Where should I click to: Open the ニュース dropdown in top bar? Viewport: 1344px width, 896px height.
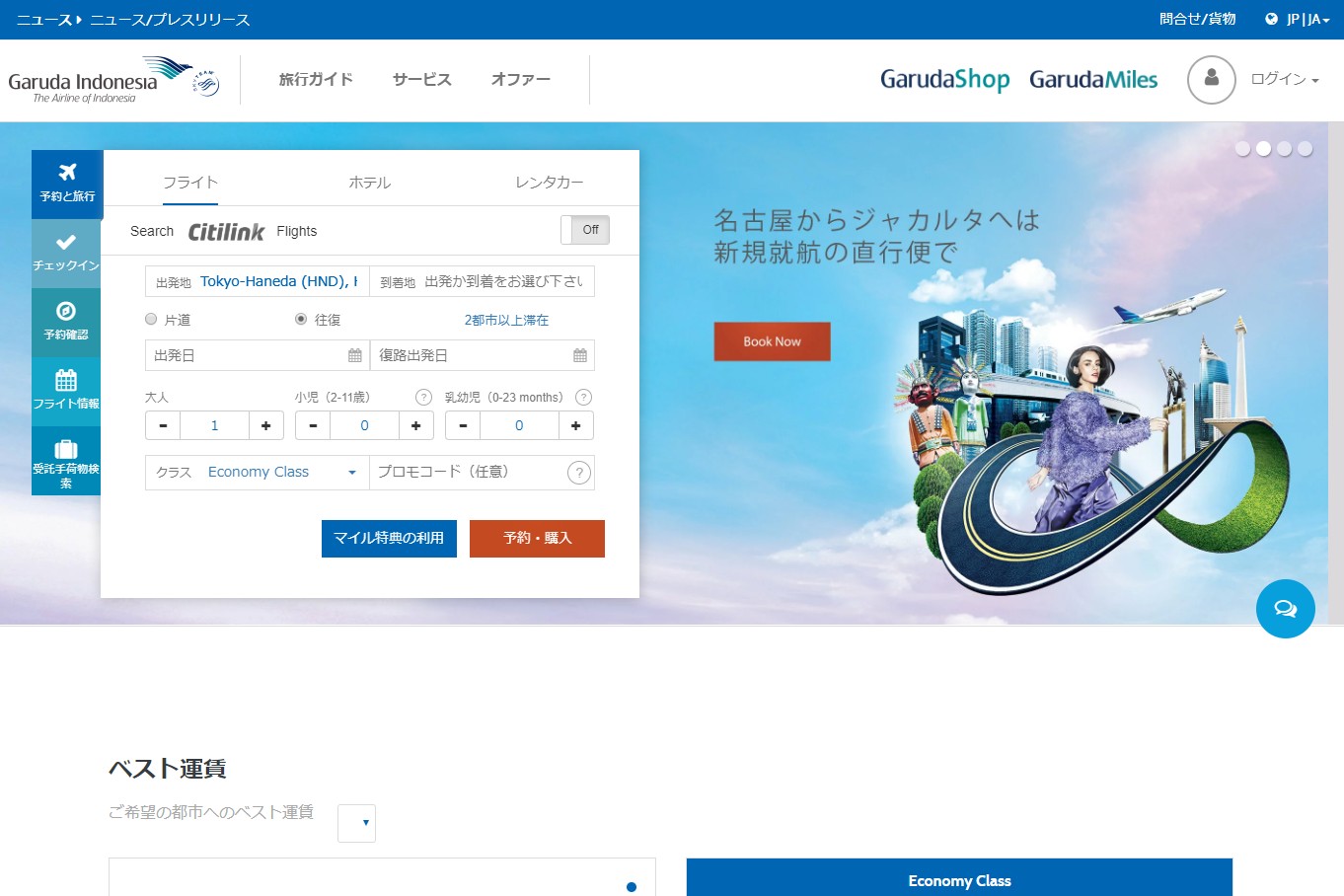[x=49, y=19]
